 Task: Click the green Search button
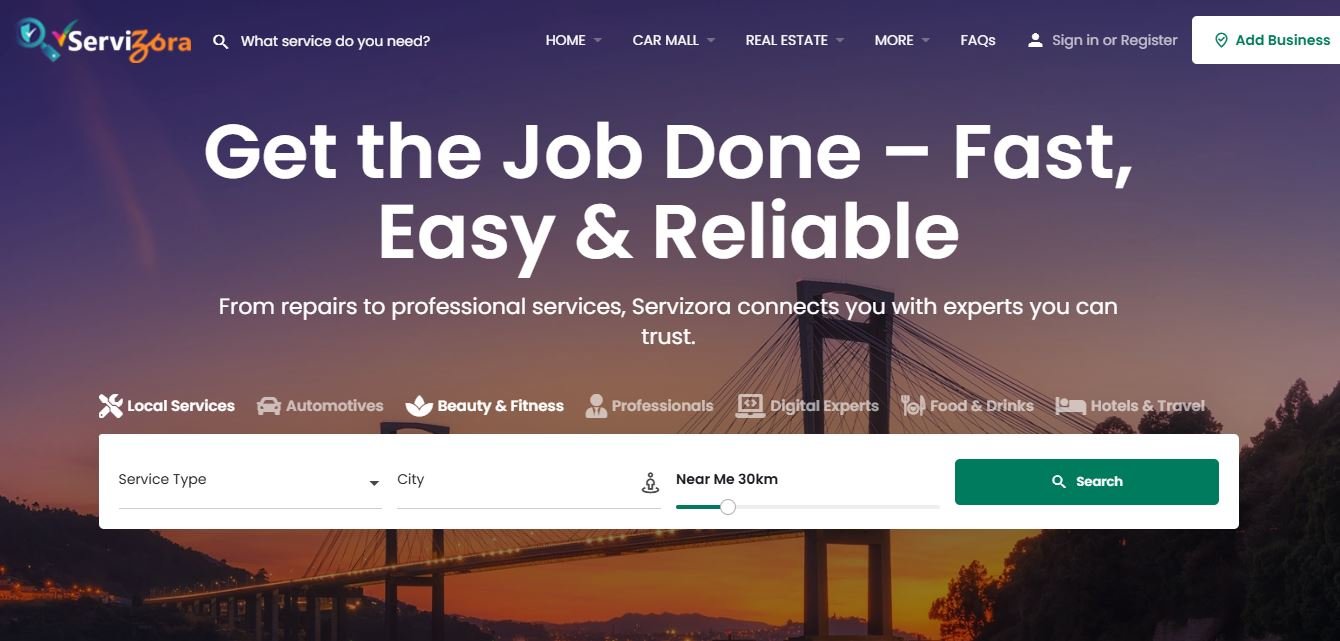[x=1087, y=482]
